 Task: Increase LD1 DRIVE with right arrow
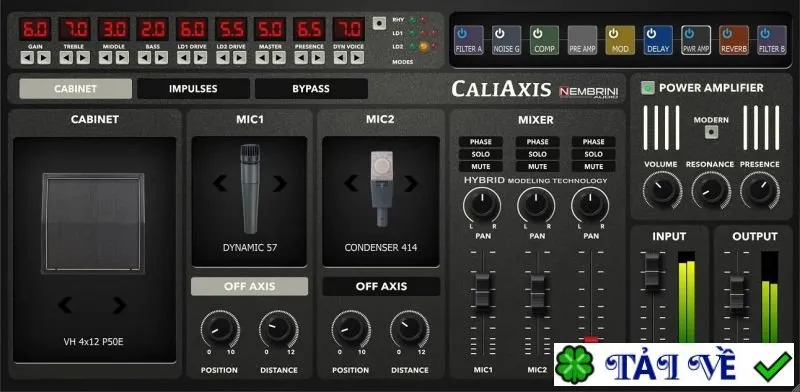[201, 58]
